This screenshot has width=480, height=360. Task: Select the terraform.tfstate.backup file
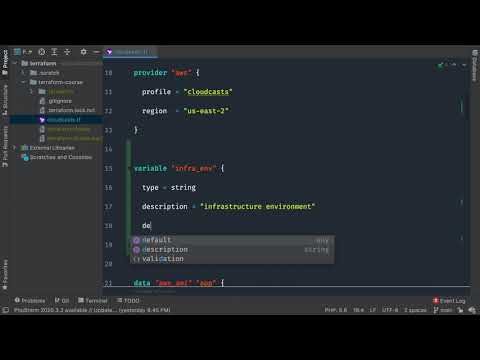click(71, 138)
